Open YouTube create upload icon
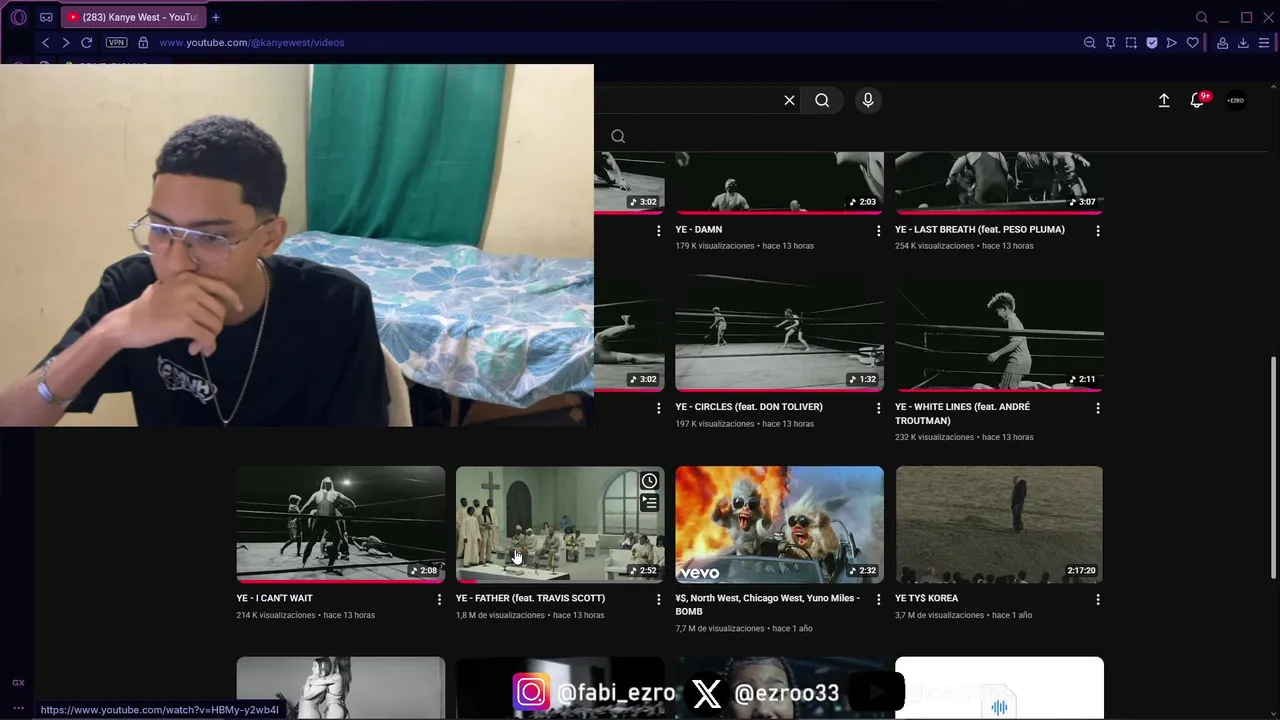1280x720 pixels. (x=1164, y=100)
